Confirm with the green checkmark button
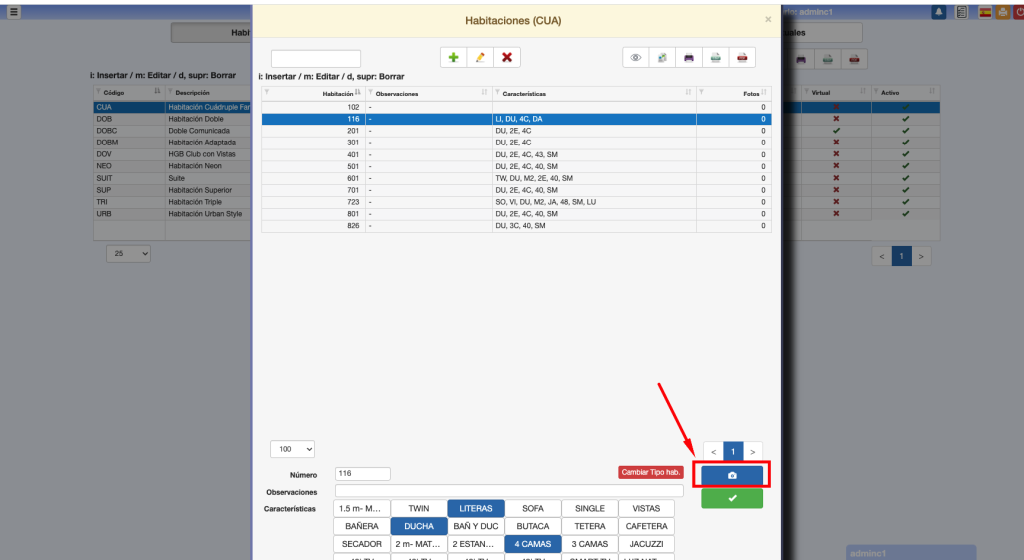The image size is (1024, 560). [732, 498]
